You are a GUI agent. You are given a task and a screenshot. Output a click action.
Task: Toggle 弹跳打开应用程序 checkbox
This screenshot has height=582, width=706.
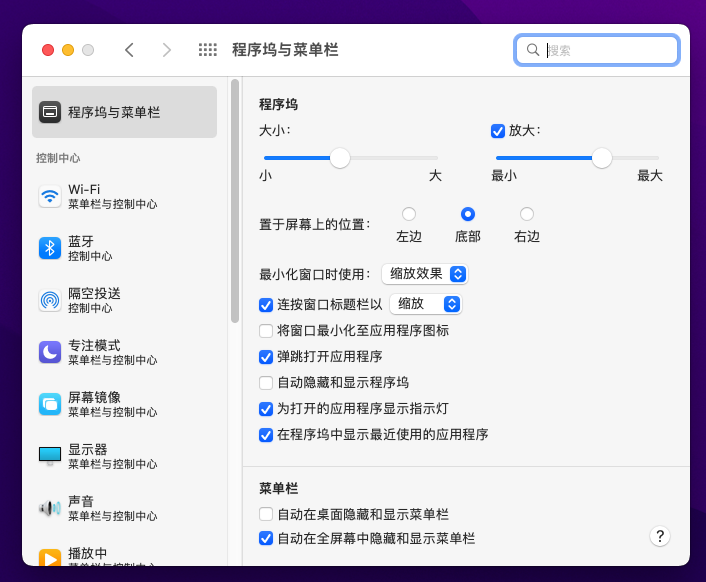point(266,357)
